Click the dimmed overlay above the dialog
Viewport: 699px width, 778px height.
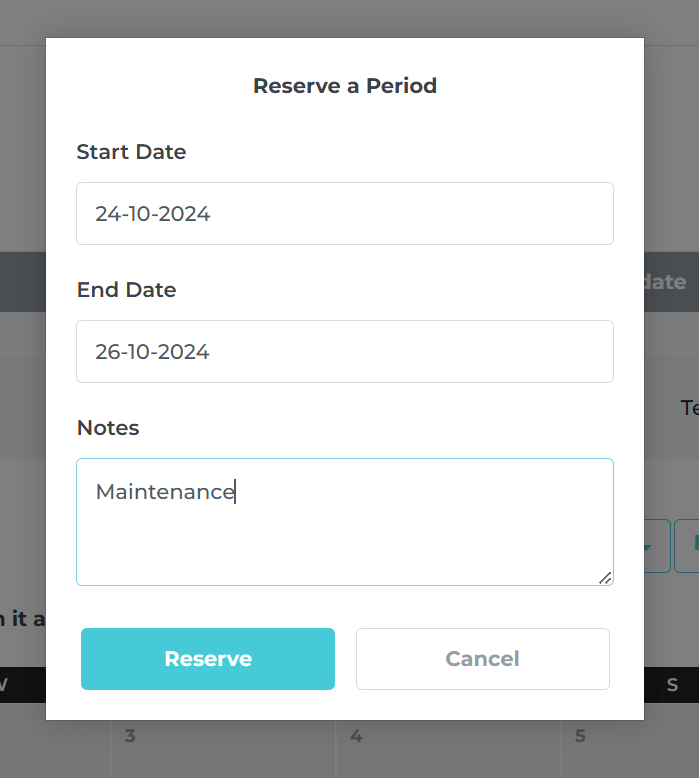click(x=349, y=18)
